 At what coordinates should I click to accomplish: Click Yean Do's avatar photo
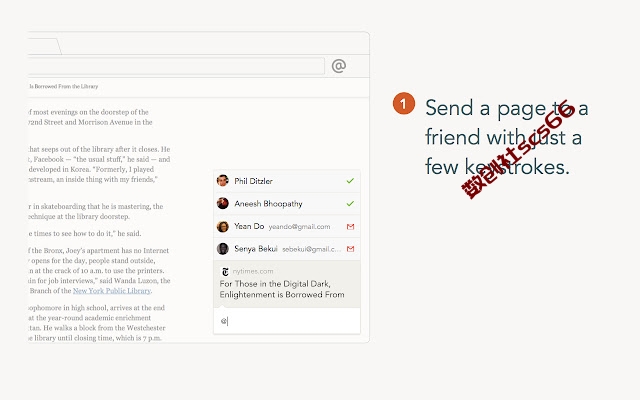coord(222,227)
